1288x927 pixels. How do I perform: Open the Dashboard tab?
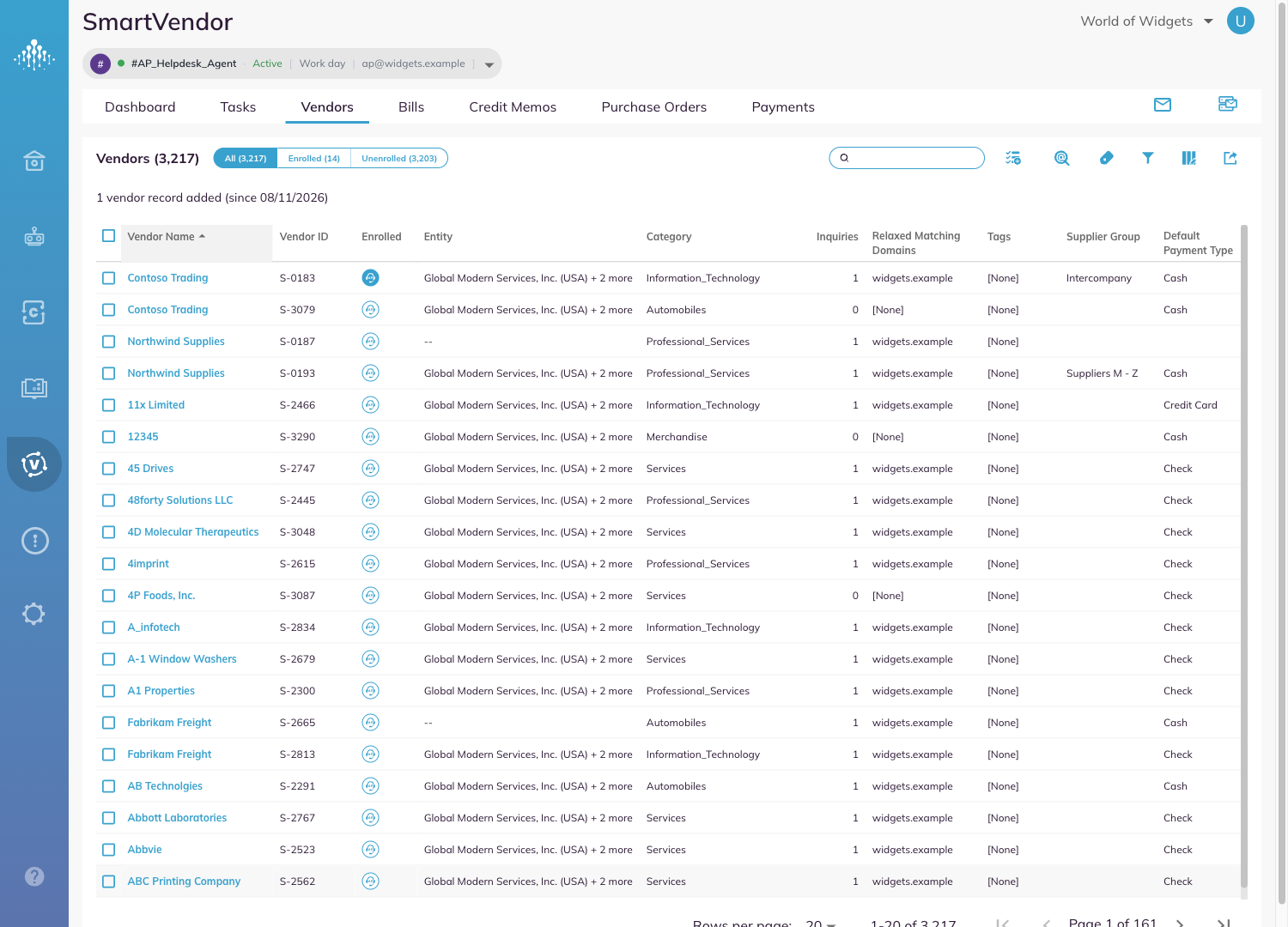click(140, 107)
